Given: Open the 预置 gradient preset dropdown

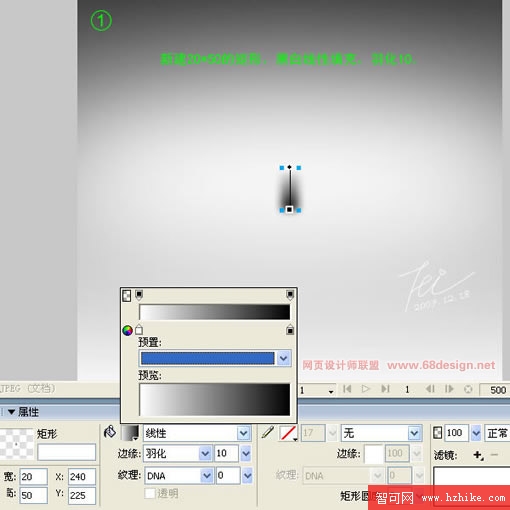Looking at the screenshot, I should click(x=284, y=358).
